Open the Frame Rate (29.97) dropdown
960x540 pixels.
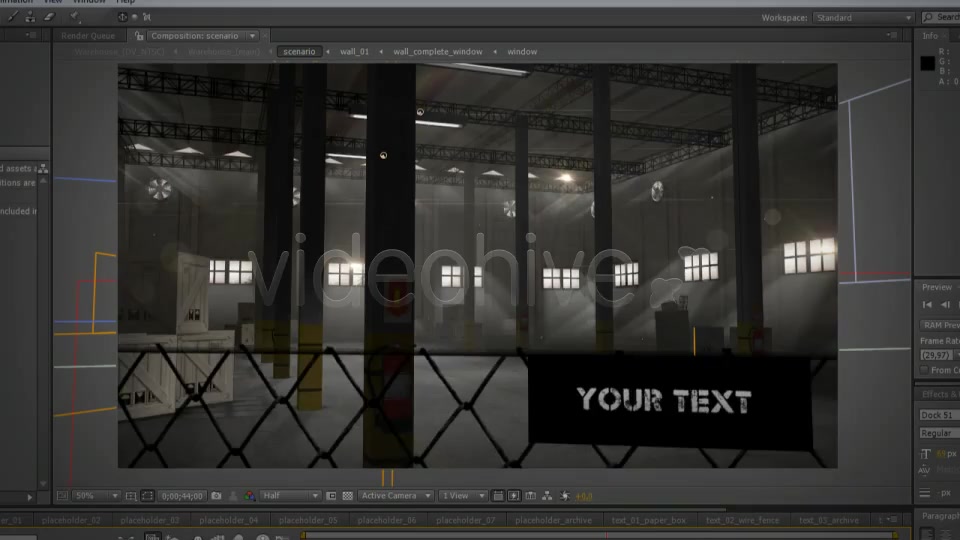tap(940, 355)
